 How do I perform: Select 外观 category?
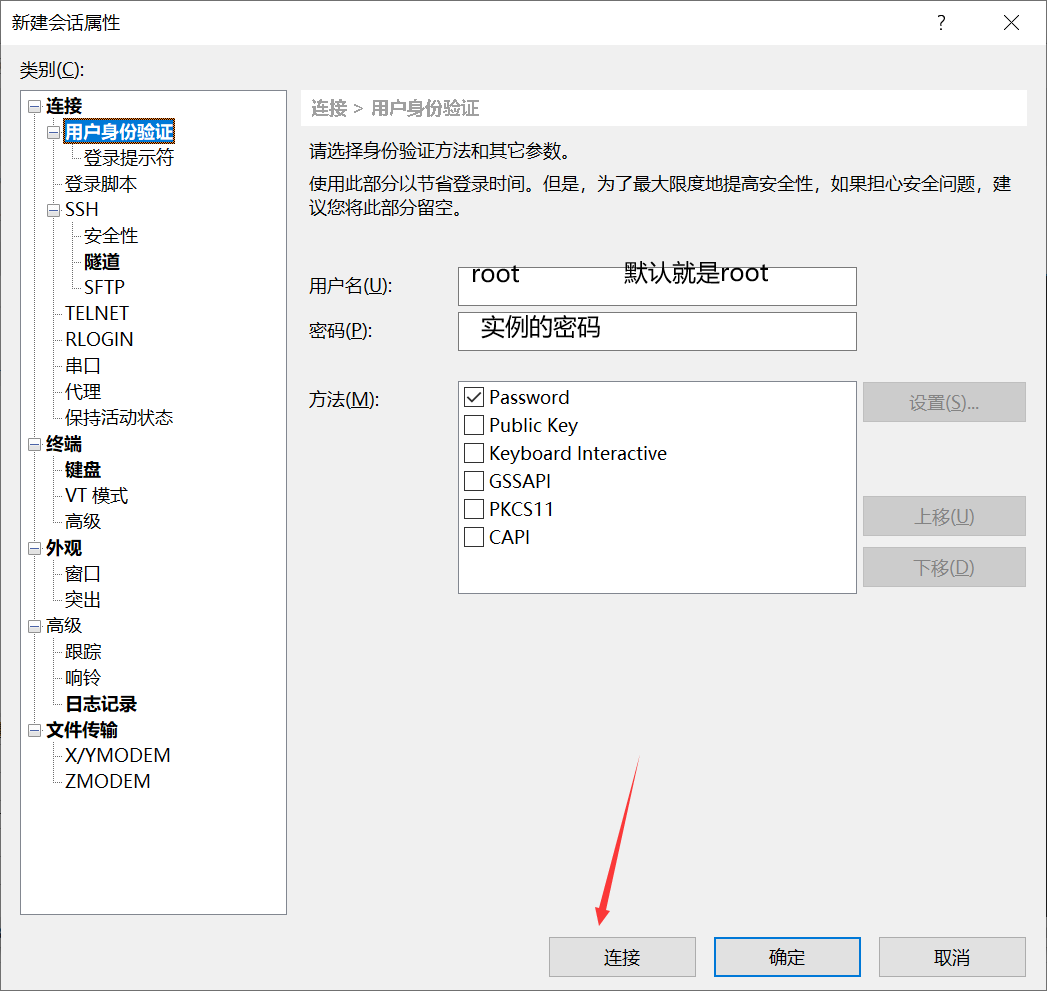coord(64,549)
